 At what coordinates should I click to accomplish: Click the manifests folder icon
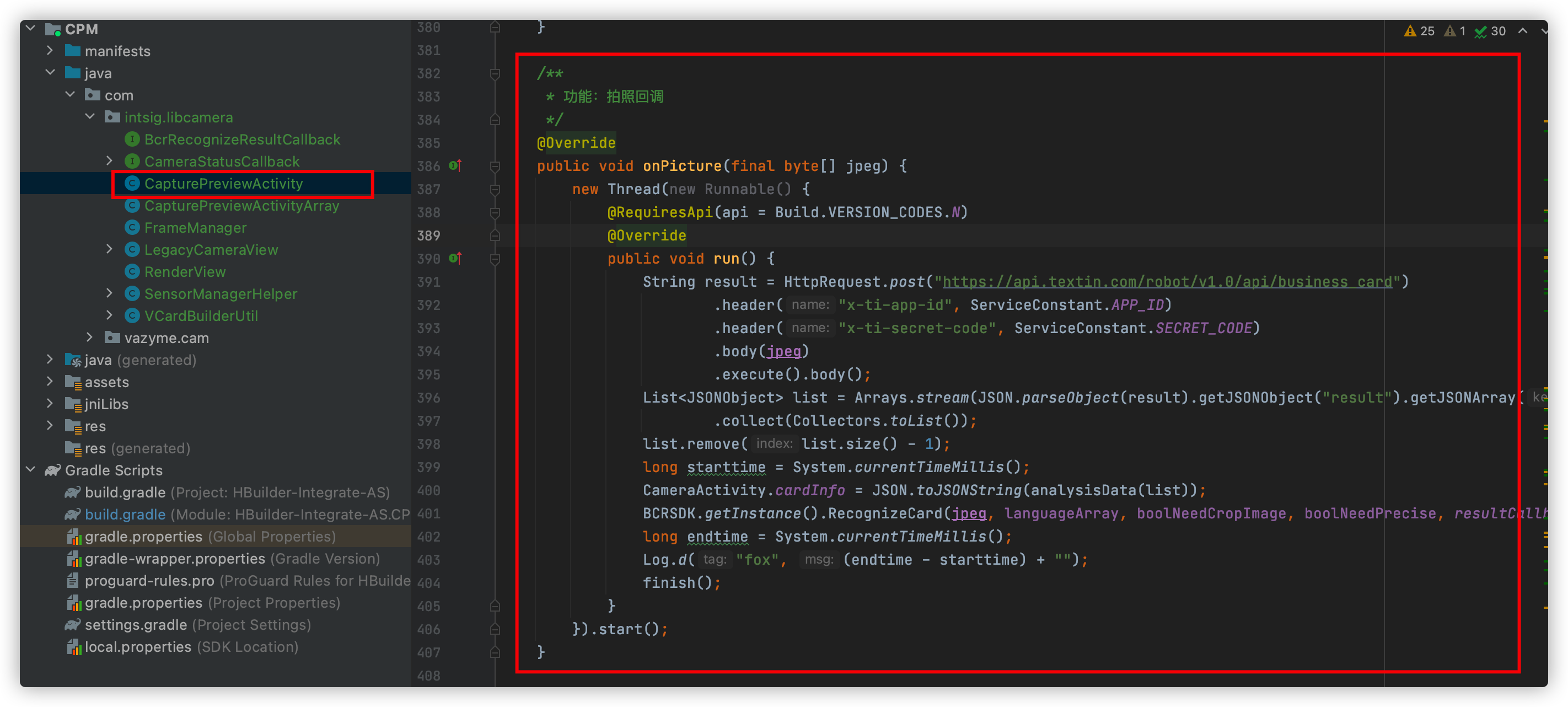(x=73, y=51)
